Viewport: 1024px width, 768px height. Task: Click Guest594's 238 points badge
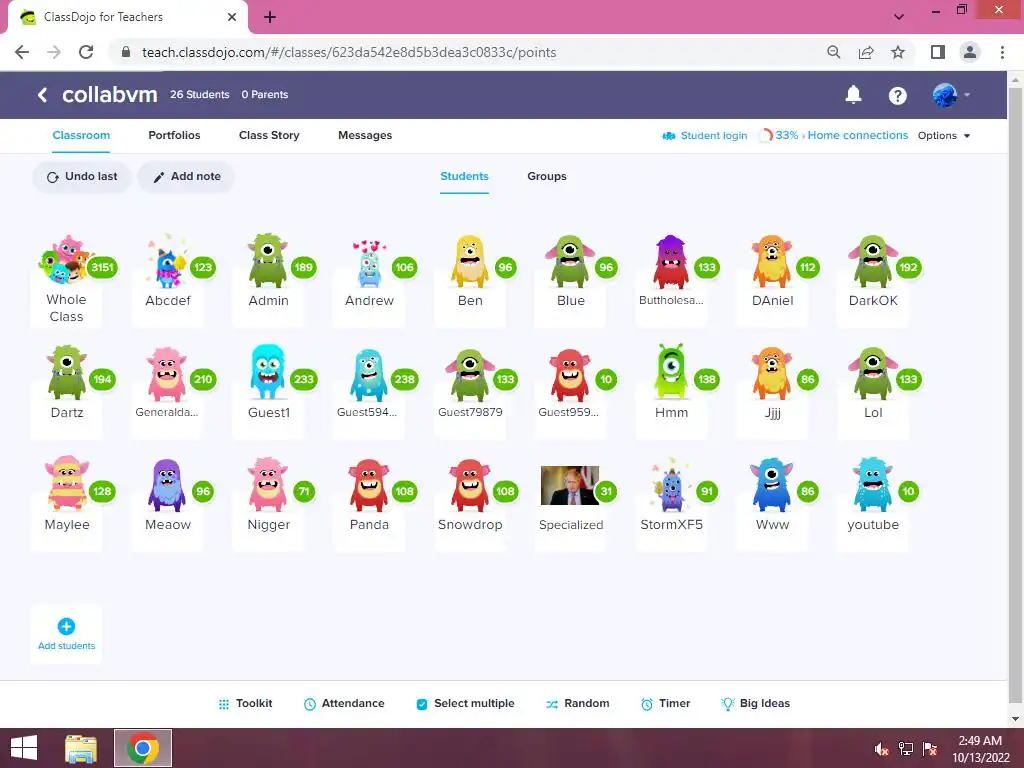(x=404, y=379)
